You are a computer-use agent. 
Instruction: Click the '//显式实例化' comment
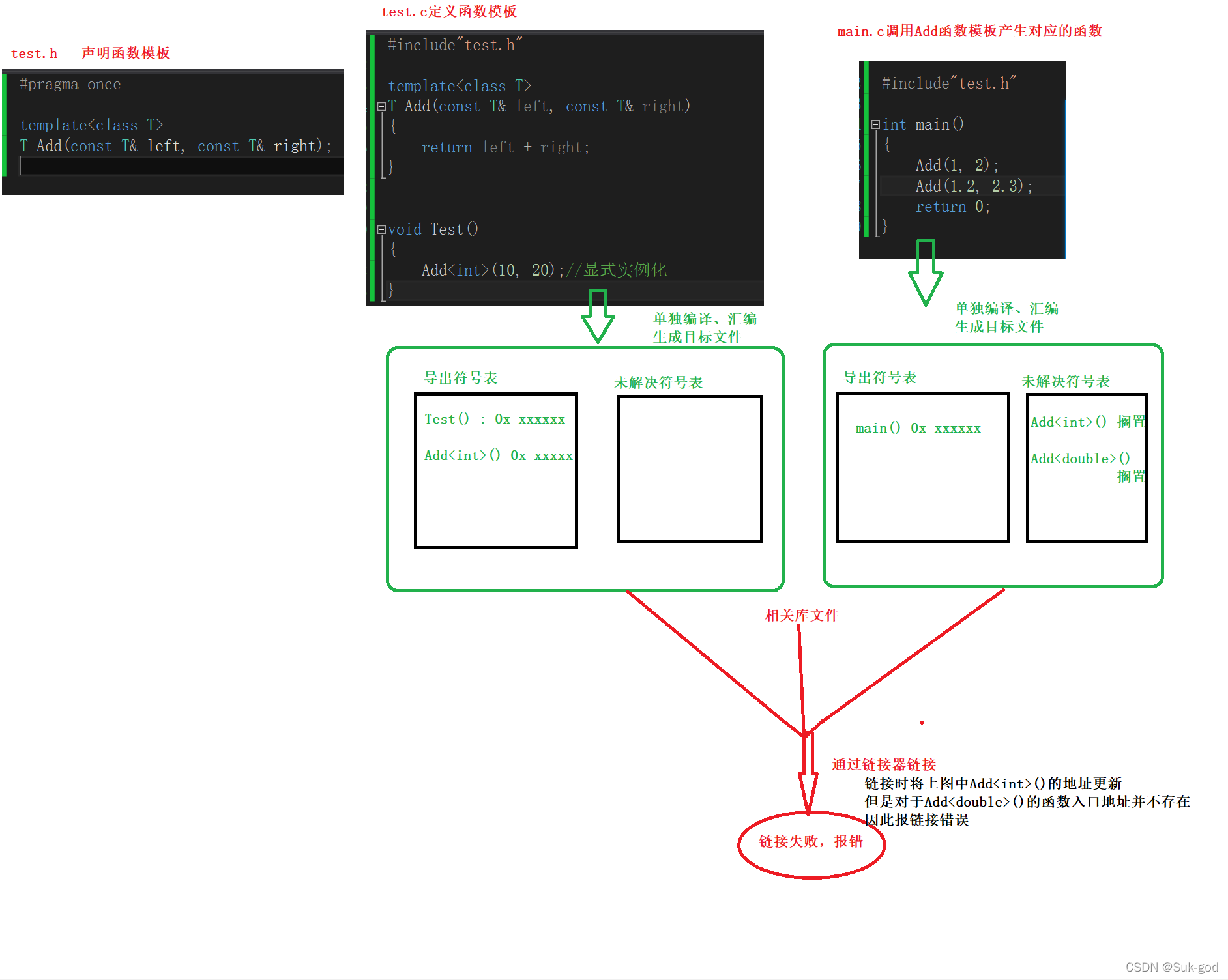[616, 270]
